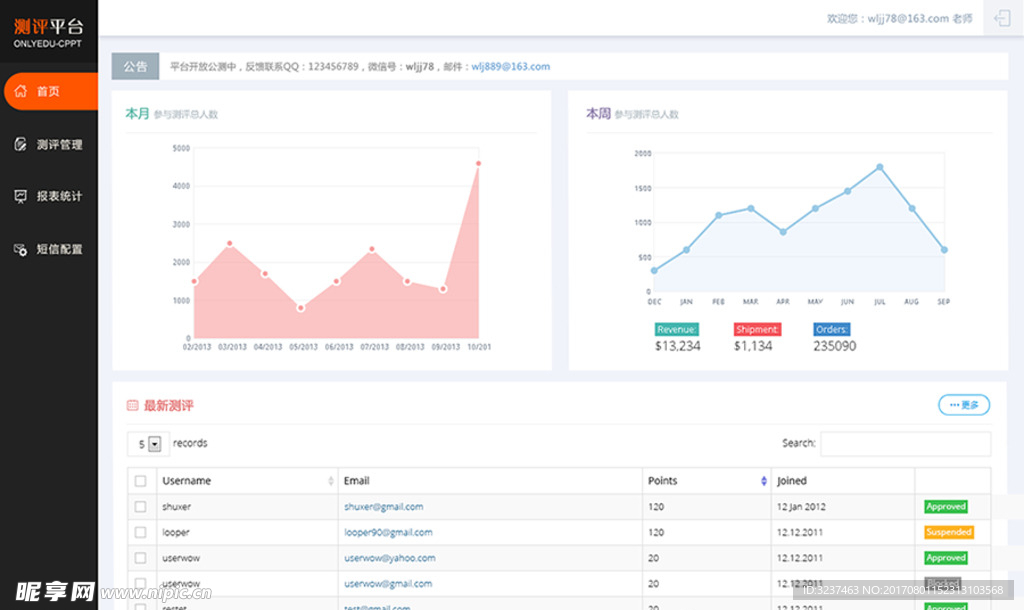The height and width of the screenshot is (610, 1024).
Task: Focus the Search input field
Action: tap(905, 443)
